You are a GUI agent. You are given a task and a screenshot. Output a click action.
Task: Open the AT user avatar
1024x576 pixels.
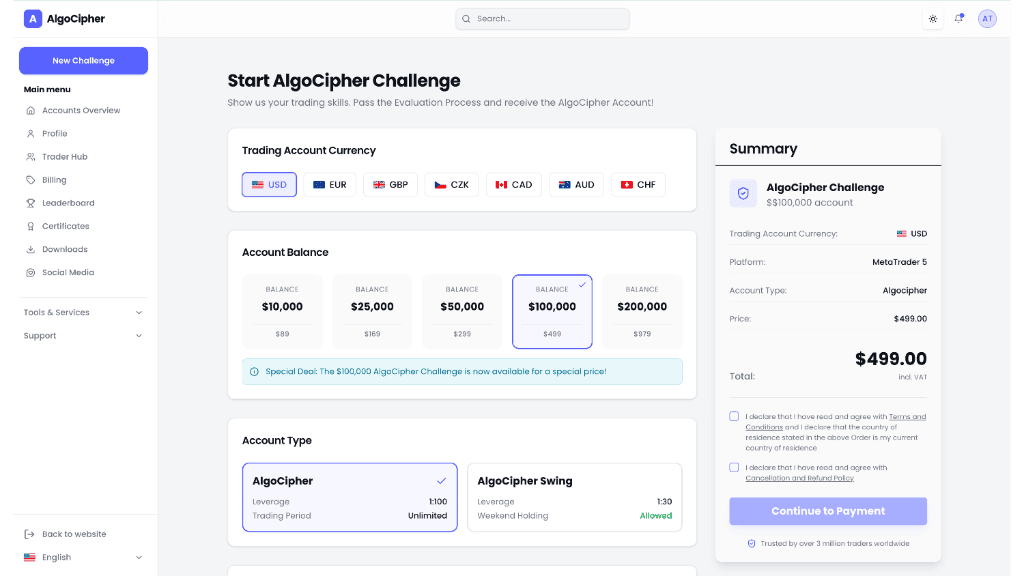click(x=987, y=19)
